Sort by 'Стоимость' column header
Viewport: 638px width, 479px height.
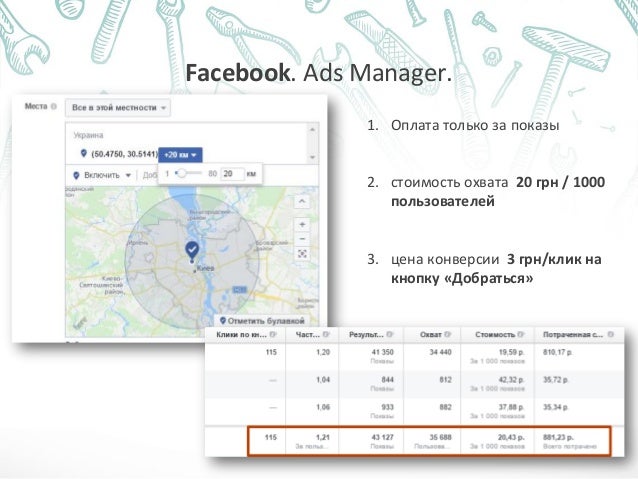click(x=495, y=335)
